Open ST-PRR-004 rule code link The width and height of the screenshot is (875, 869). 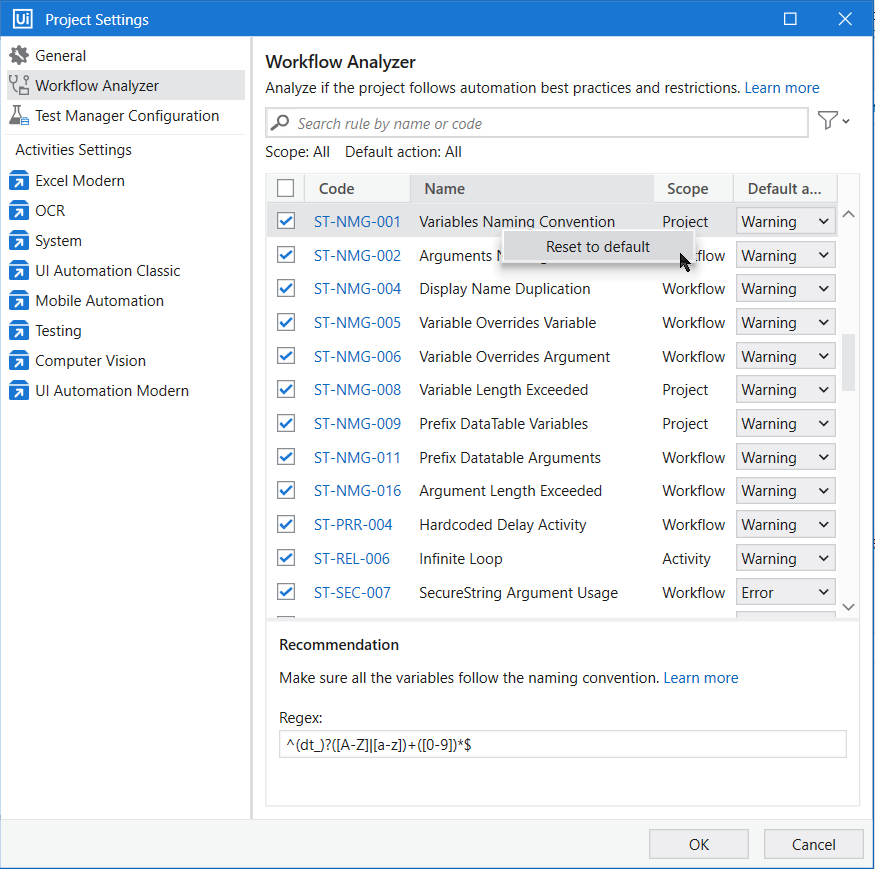click(353, 525)
